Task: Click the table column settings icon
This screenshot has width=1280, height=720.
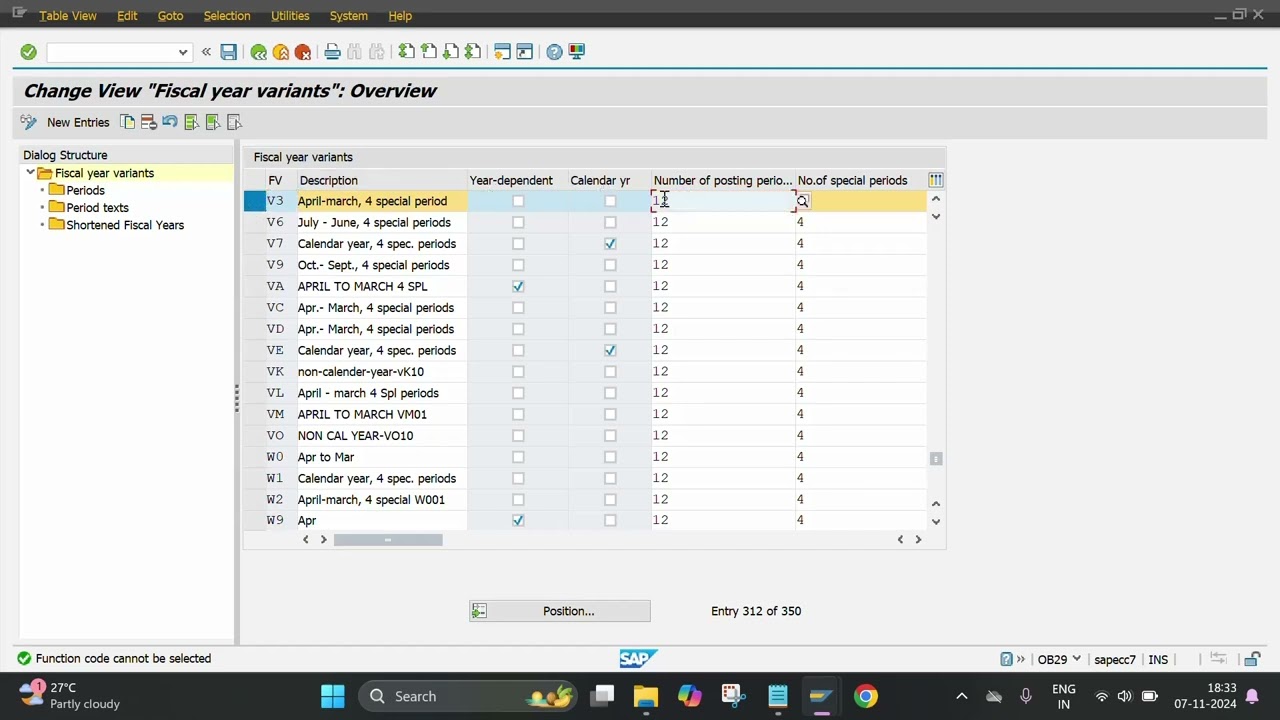Action: 935,180
